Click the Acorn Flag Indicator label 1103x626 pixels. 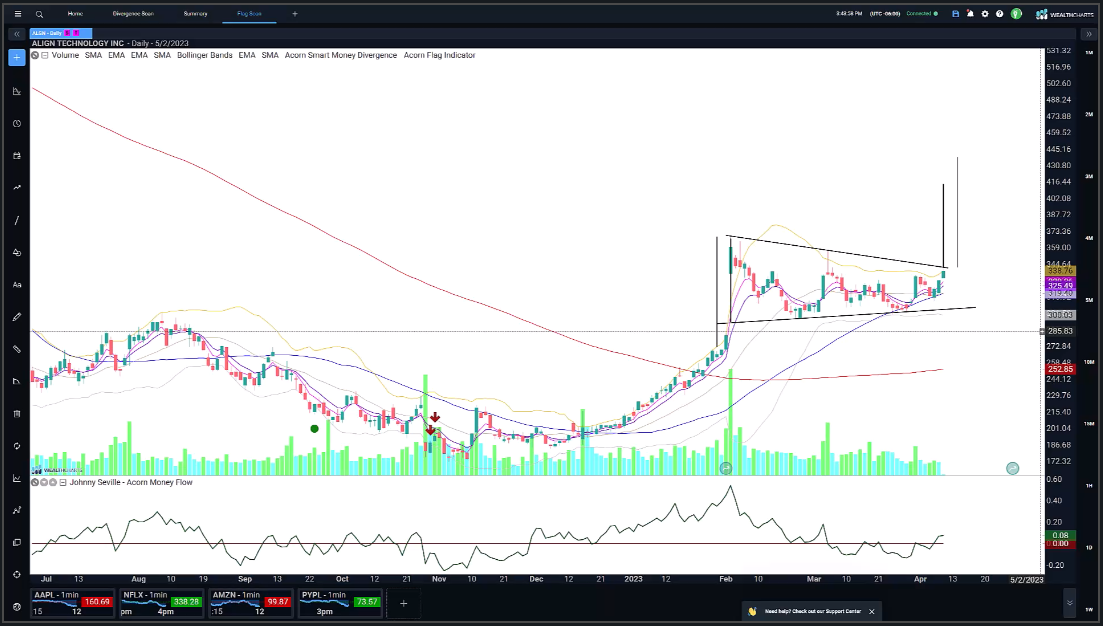(x=440, y=55)
